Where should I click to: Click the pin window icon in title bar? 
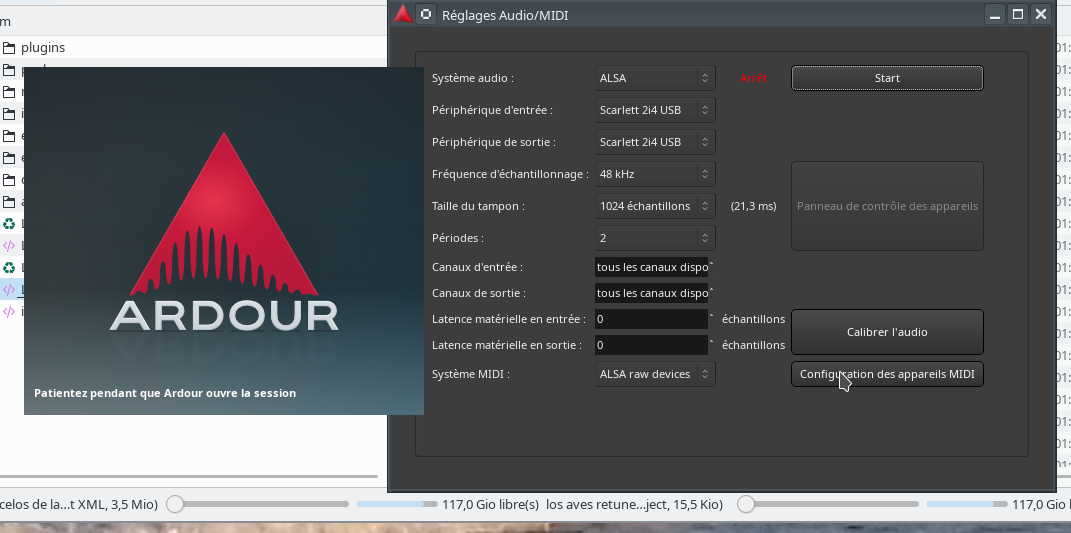(426, 14)
